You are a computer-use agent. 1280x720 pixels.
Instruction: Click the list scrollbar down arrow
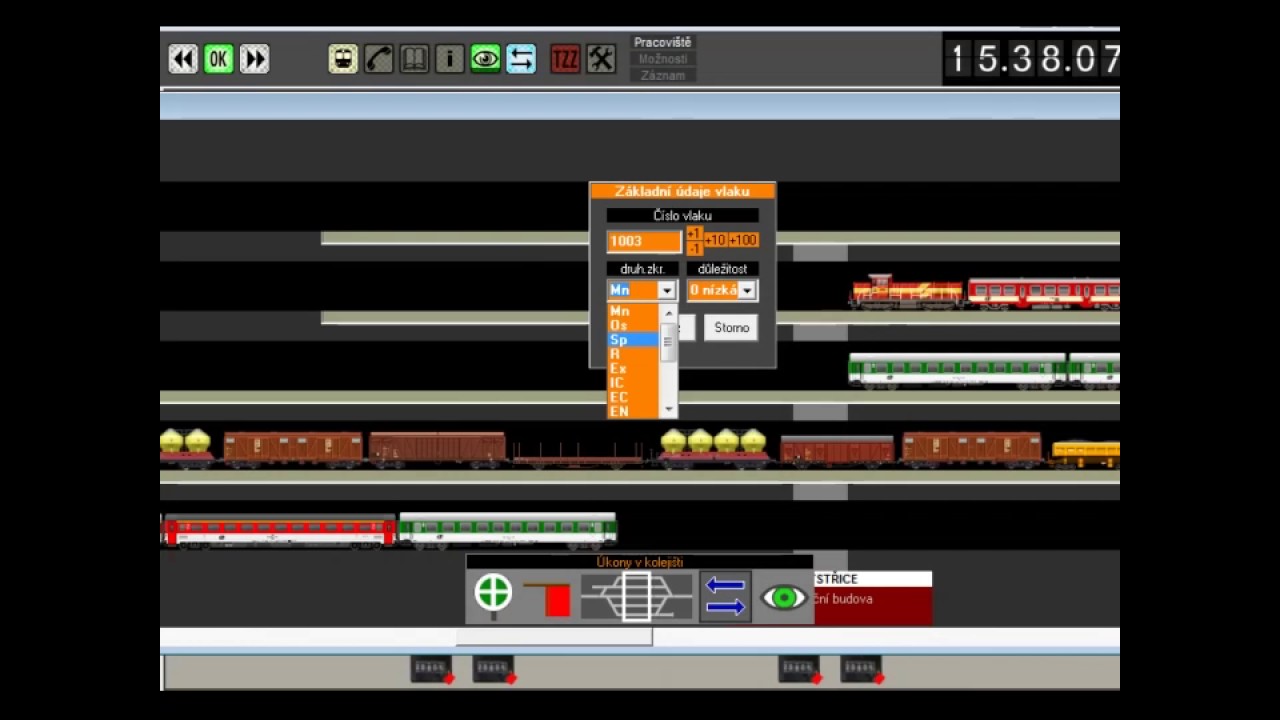(x=668, y=410)
